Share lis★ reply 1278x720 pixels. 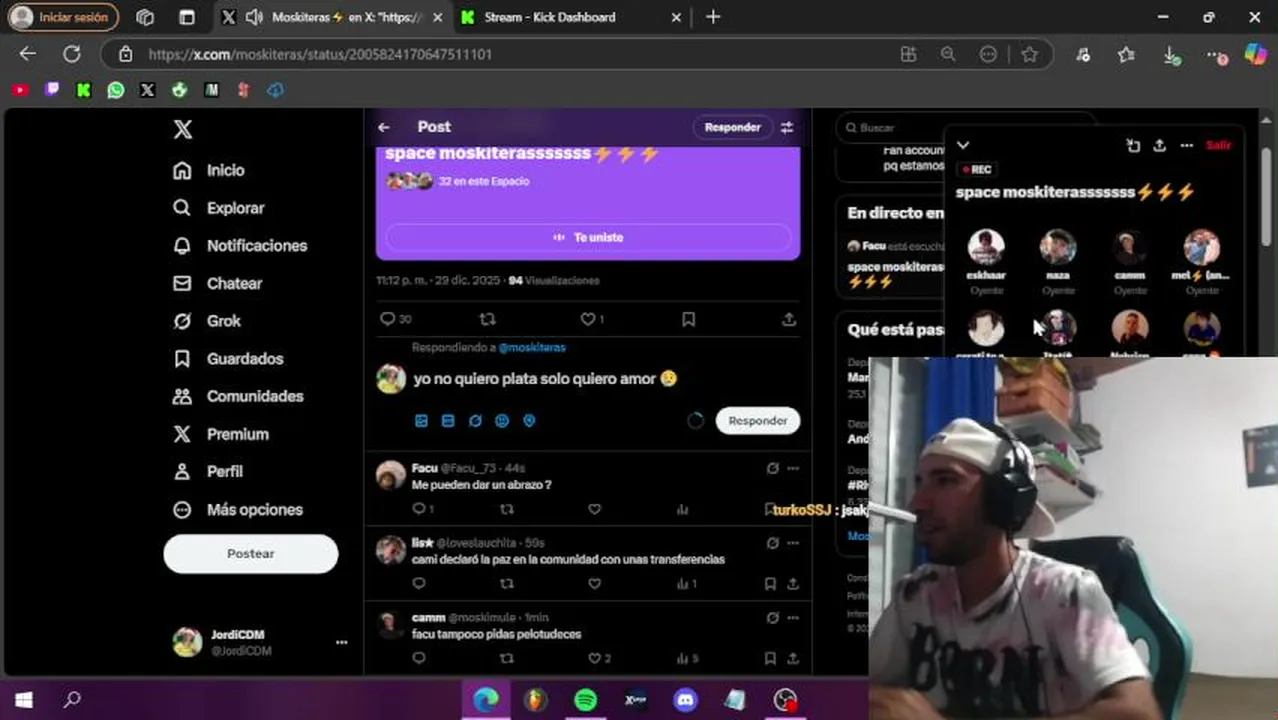[793, 584]
